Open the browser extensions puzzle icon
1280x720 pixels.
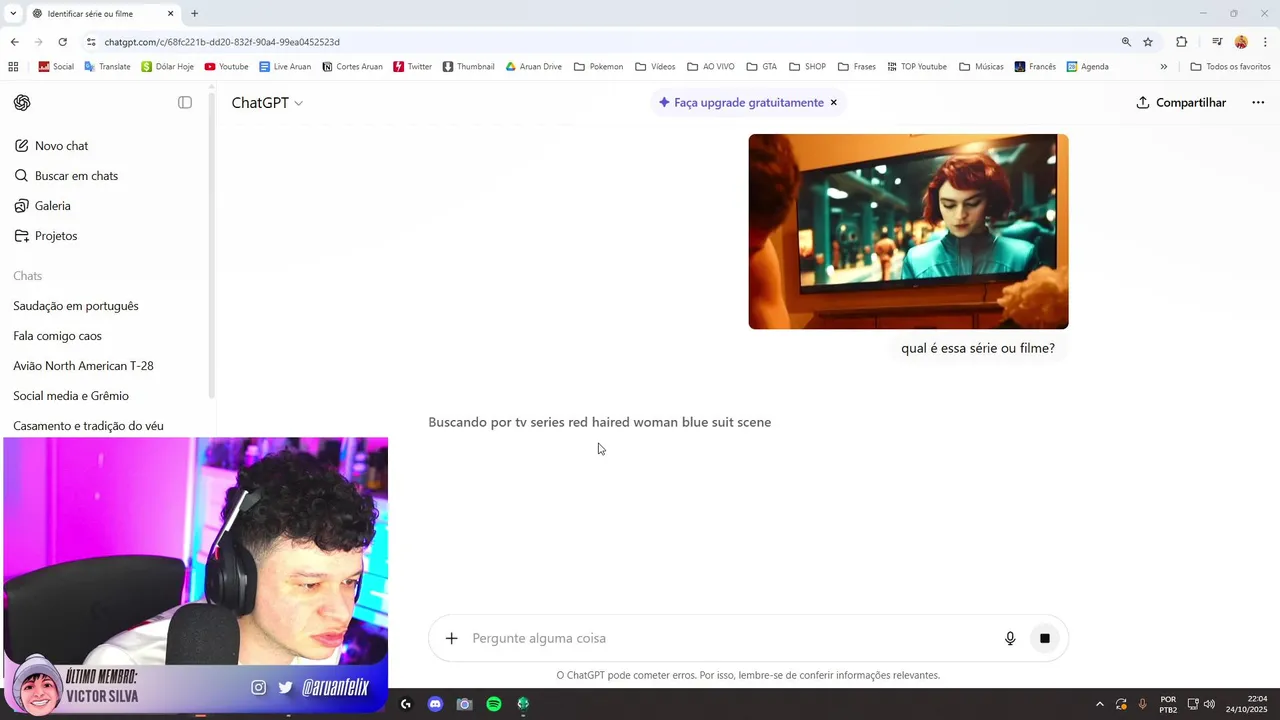pos(1181,42)
